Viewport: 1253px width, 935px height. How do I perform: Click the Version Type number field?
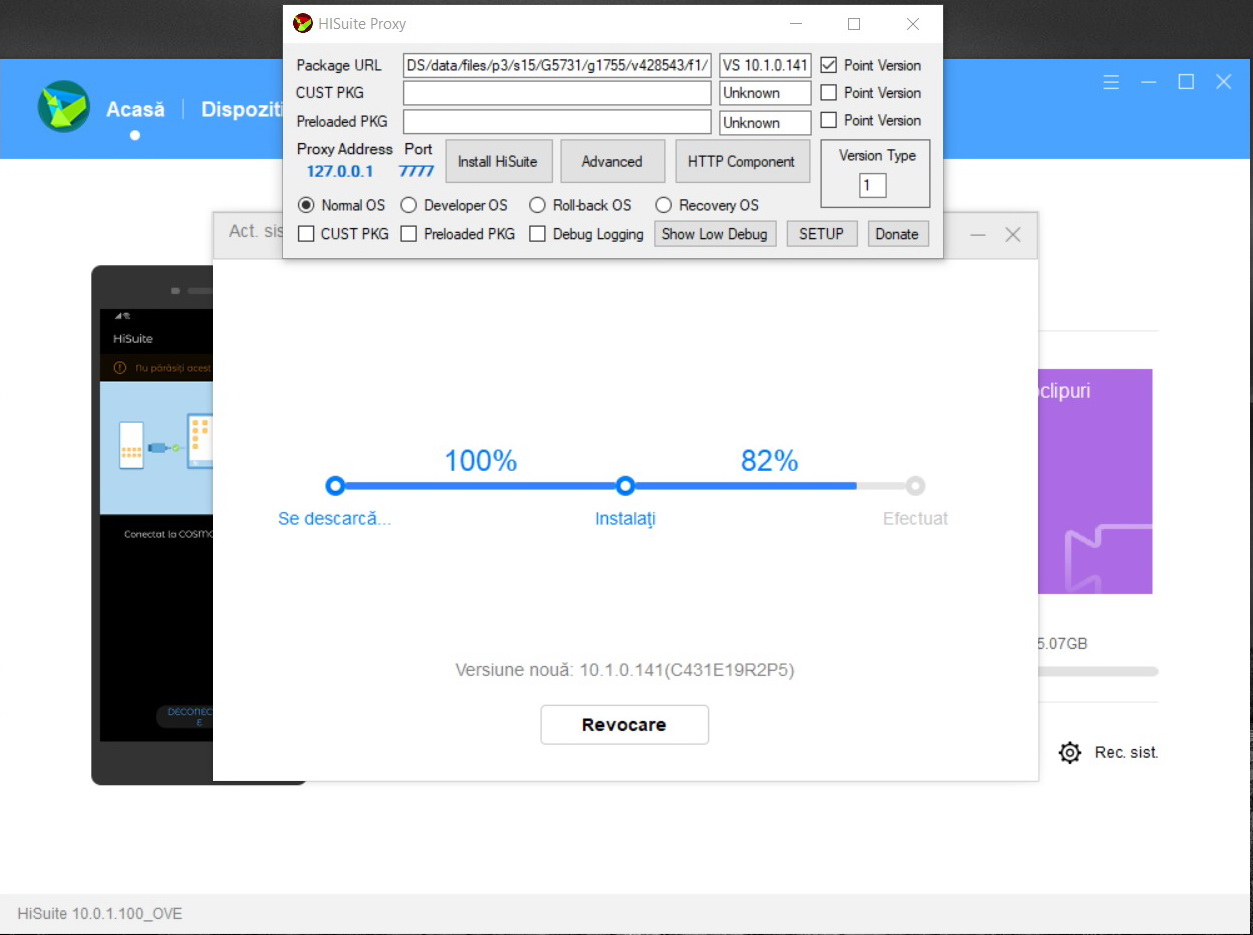(x=872, y=185)
